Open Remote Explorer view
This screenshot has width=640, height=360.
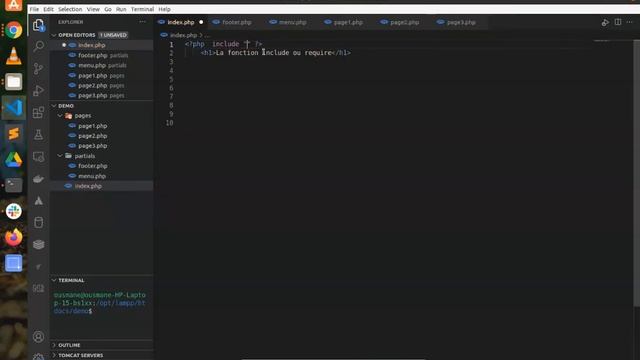tap(38, 157)
